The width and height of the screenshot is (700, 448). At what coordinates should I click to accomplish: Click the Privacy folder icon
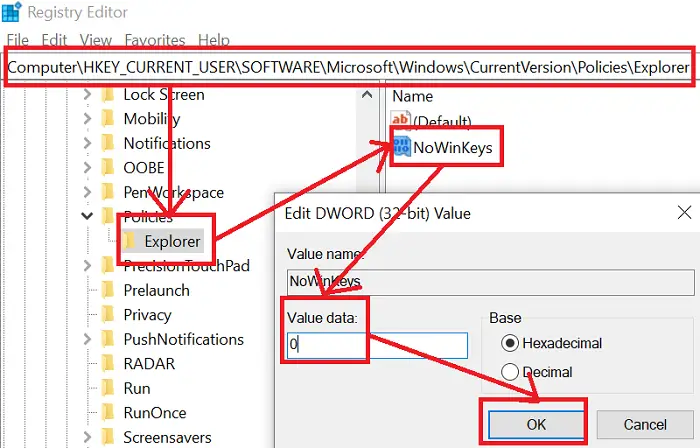(108, 315)
